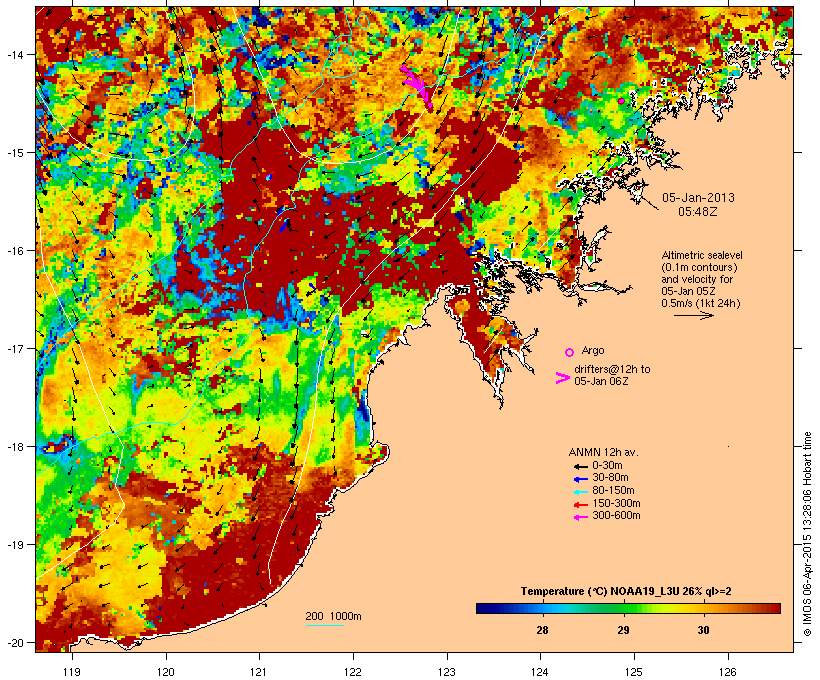
Task: Click the latitude axis label -18
Action: (x=14, y=447)
